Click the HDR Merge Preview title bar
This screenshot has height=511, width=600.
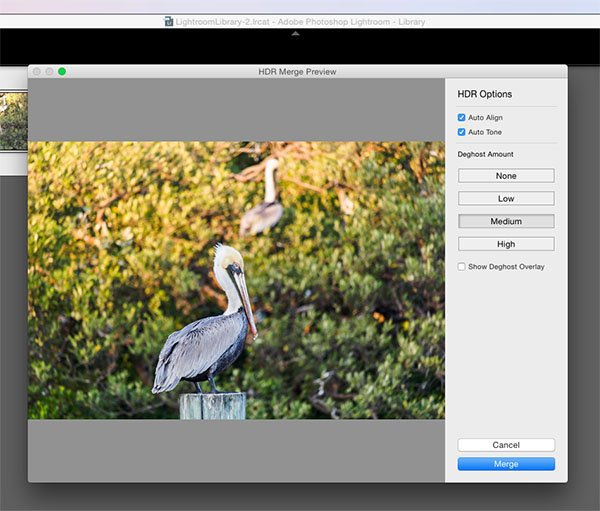297,72
